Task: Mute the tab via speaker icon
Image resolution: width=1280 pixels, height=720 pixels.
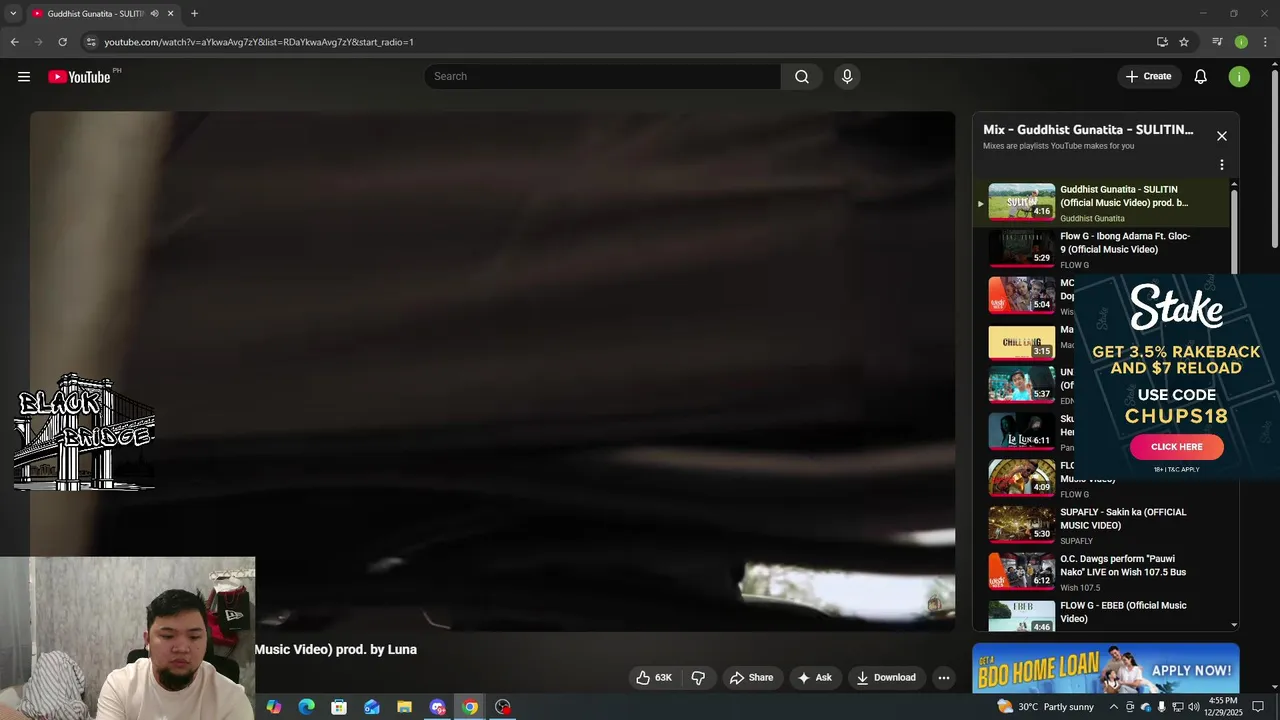Action: tap(154, 14)
